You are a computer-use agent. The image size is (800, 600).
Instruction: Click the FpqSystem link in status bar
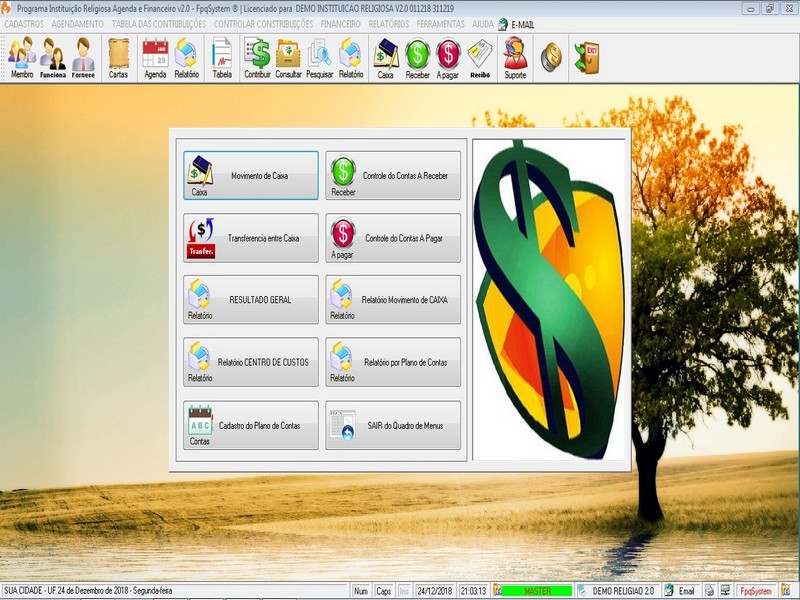pos(756,591)
